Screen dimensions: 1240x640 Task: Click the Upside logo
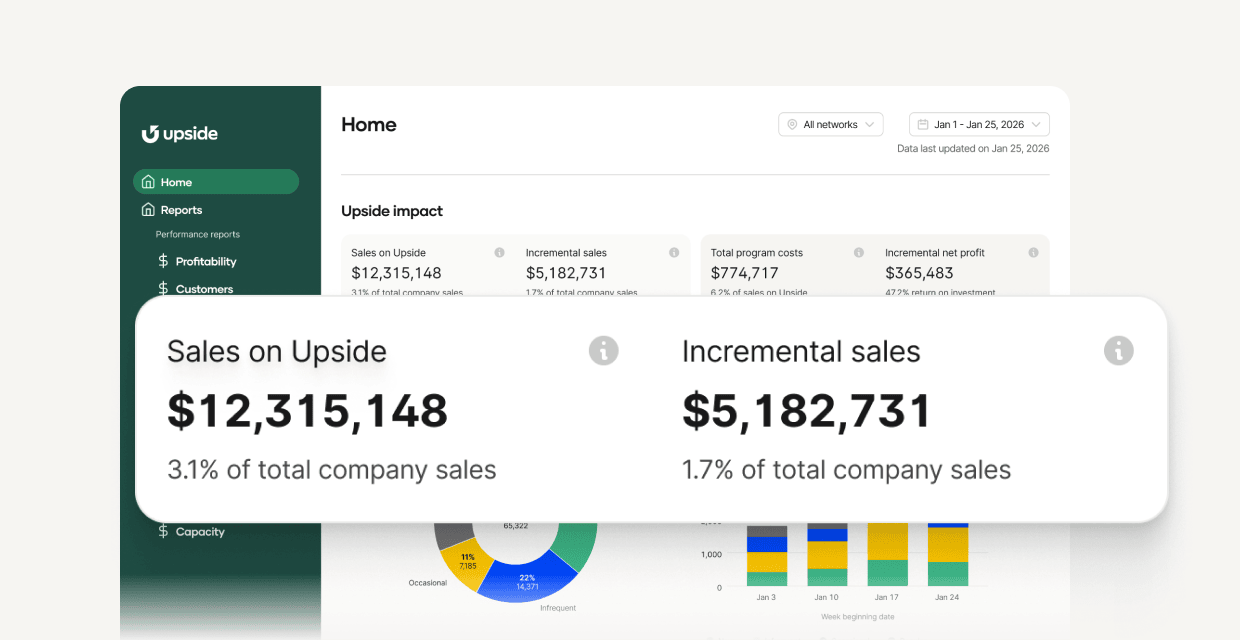coord(180,133)
